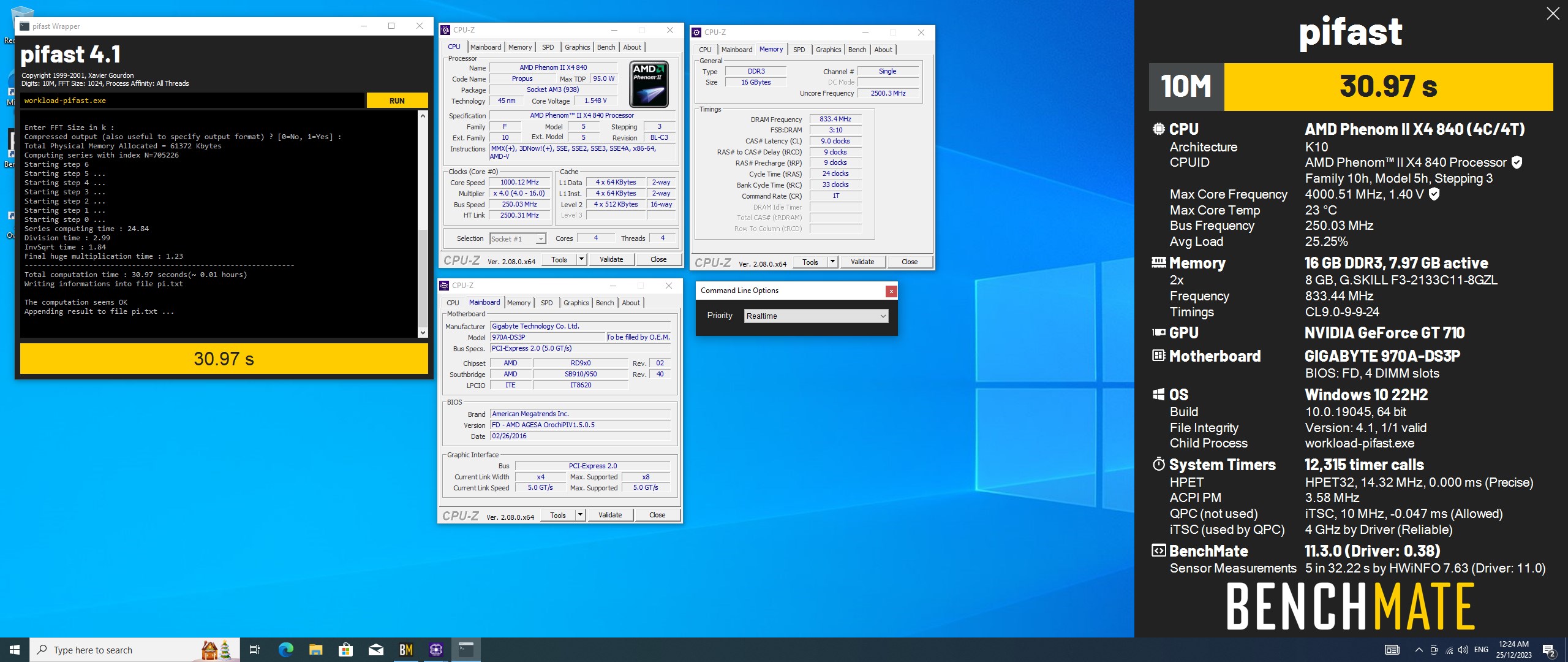Expand Tools dropdown arrow in Mainboard tab window
The image size is (1568, 662).
click(580, 515)
